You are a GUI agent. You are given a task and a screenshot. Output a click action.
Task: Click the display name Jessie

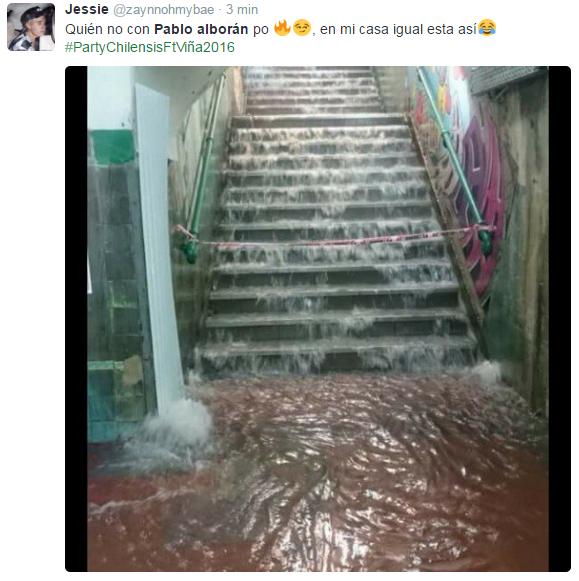click(87, 9)
